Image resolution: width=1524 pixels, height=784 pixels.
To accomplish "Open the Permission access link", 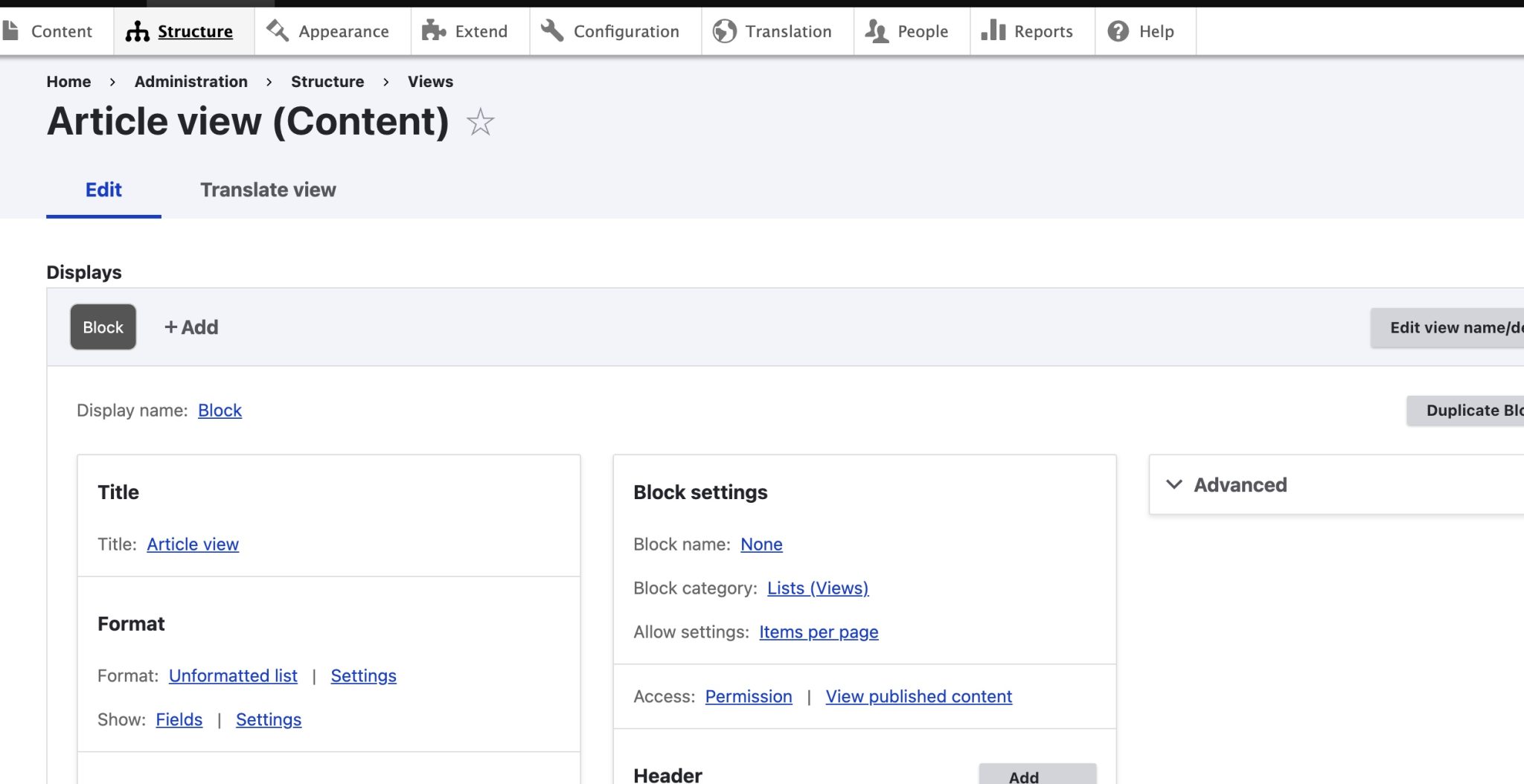I will coord(749,696).
